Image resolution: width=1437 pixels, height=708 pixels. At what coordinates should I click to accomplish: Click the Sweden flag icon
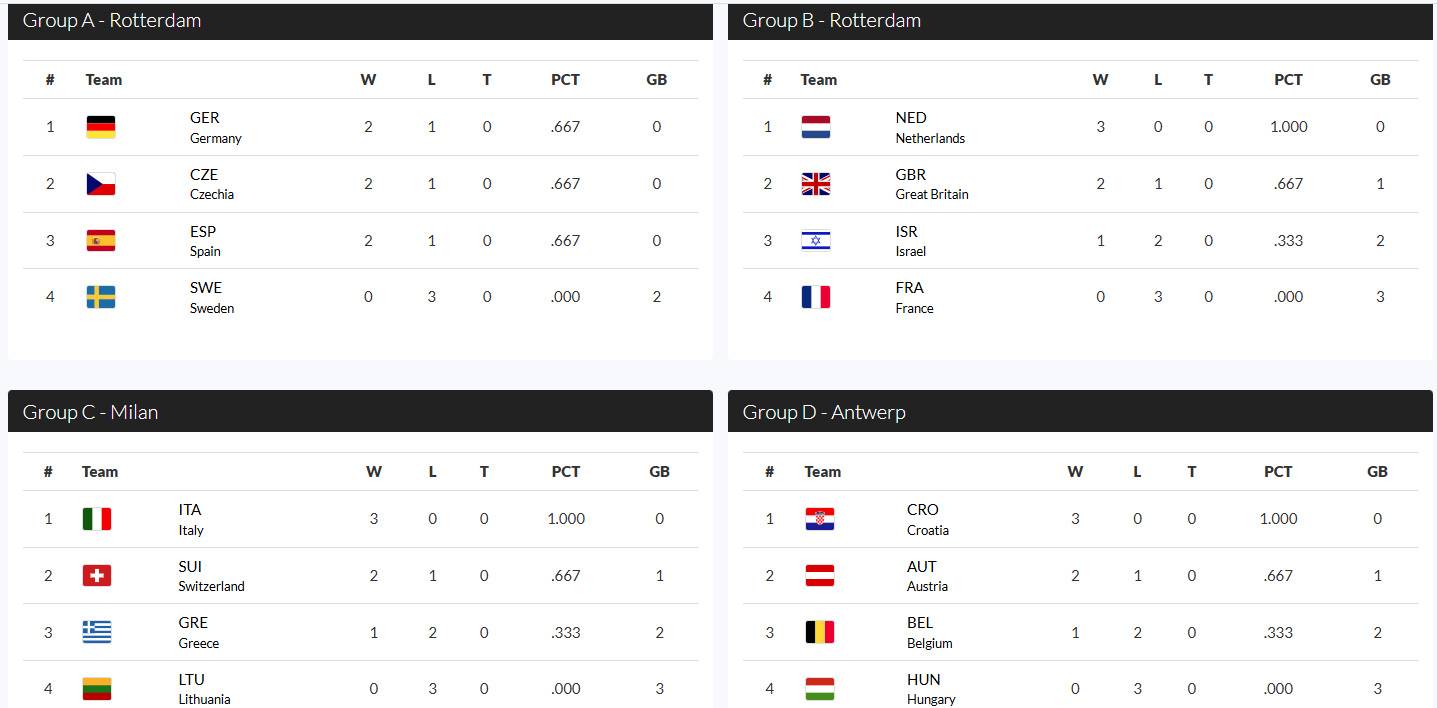(101, 297)
